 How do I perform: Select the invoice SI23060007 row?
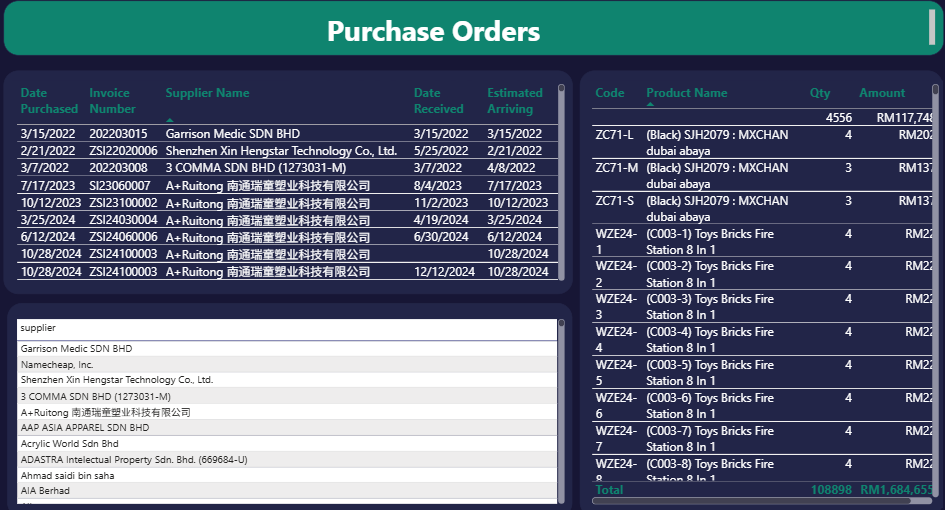tap(287, 185)
